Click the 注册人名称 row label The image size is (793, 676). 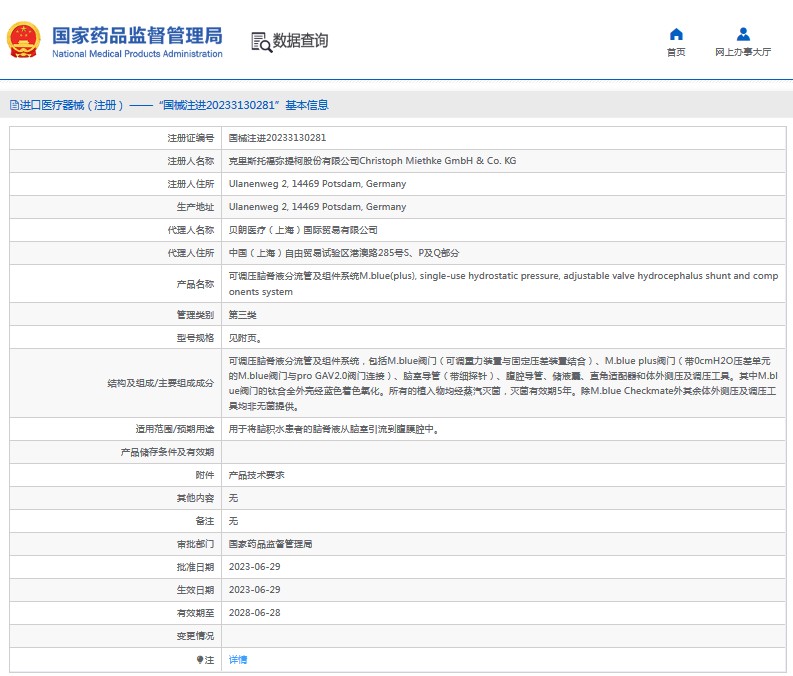point(191,161)
